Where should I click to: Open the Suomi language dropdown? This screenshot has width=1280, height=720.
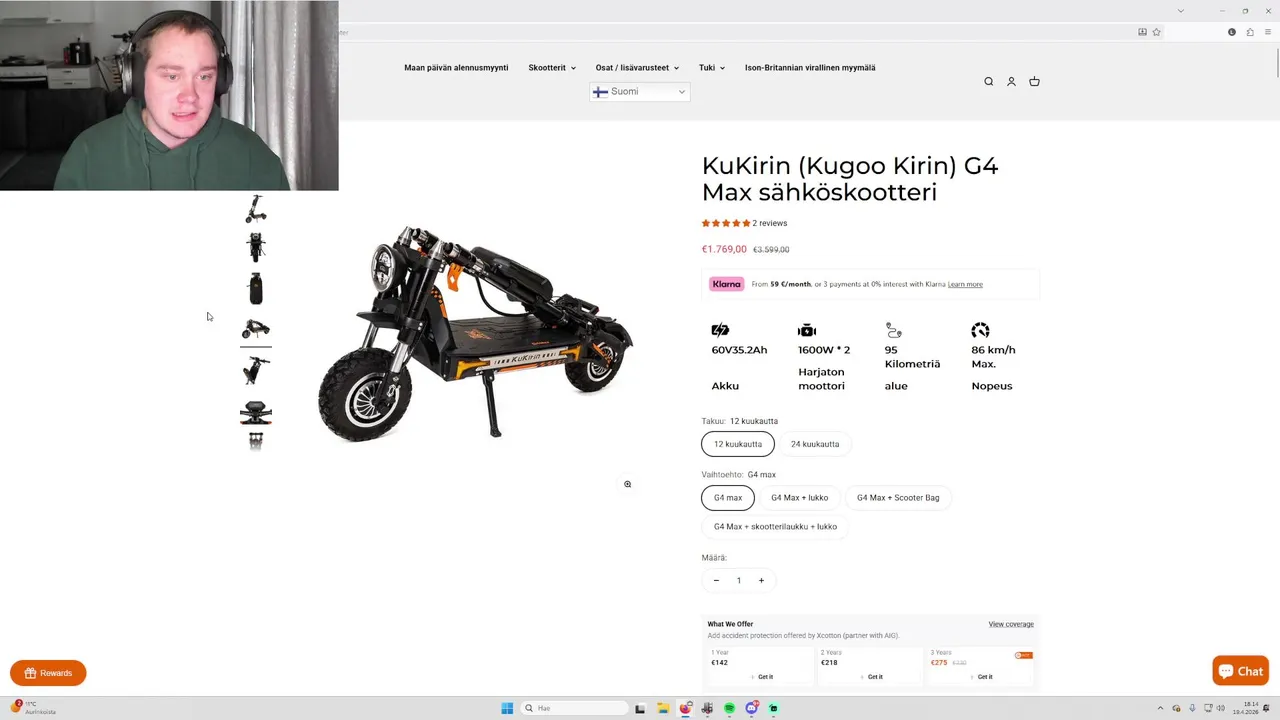pos(640,92)
